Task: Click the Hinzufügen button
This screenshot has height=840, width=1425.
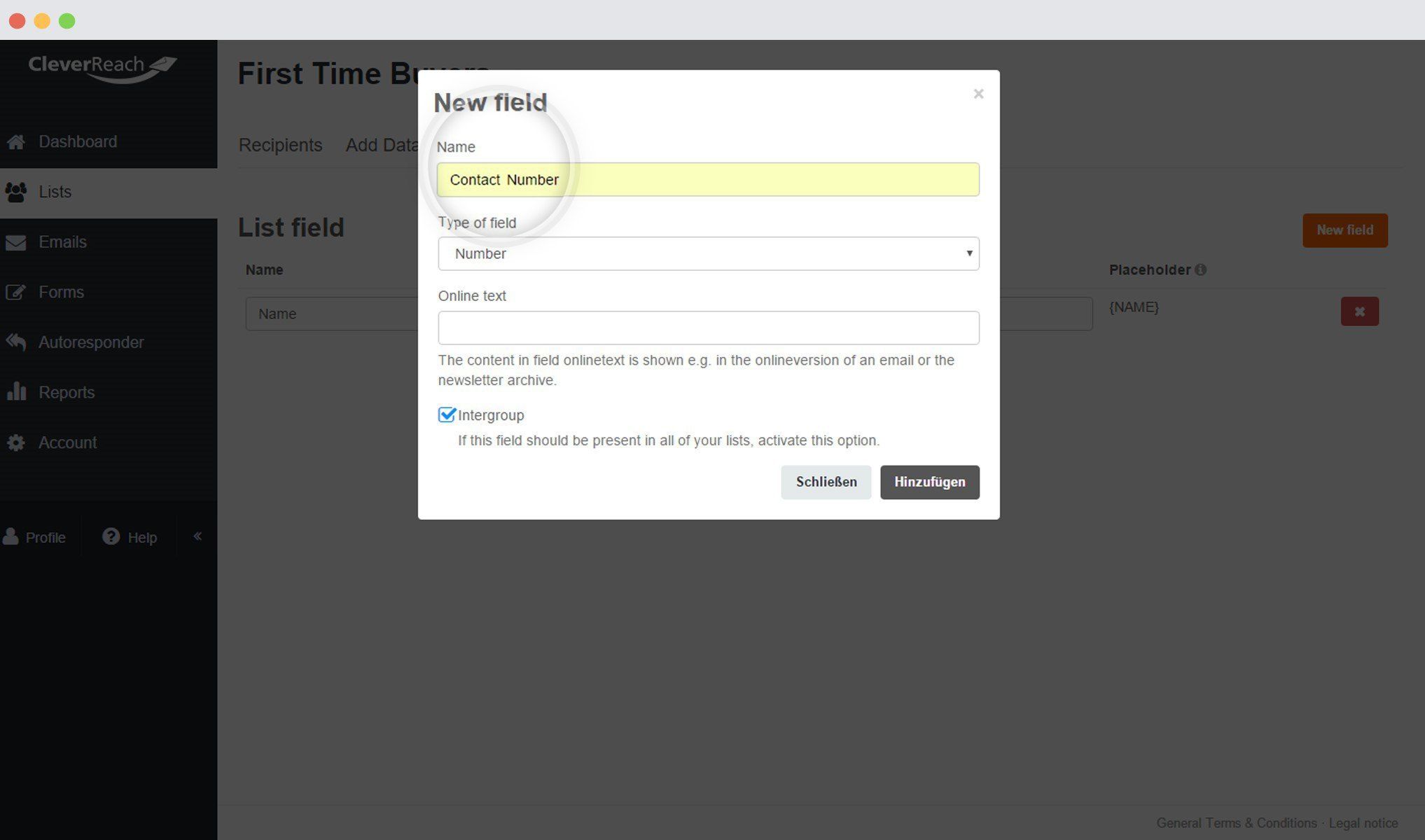Action: point(929,482)
